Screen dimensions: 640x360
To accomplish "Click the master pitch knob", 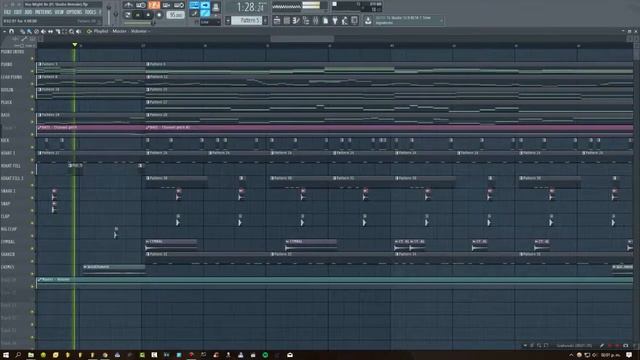I will [x=116, y=14].
